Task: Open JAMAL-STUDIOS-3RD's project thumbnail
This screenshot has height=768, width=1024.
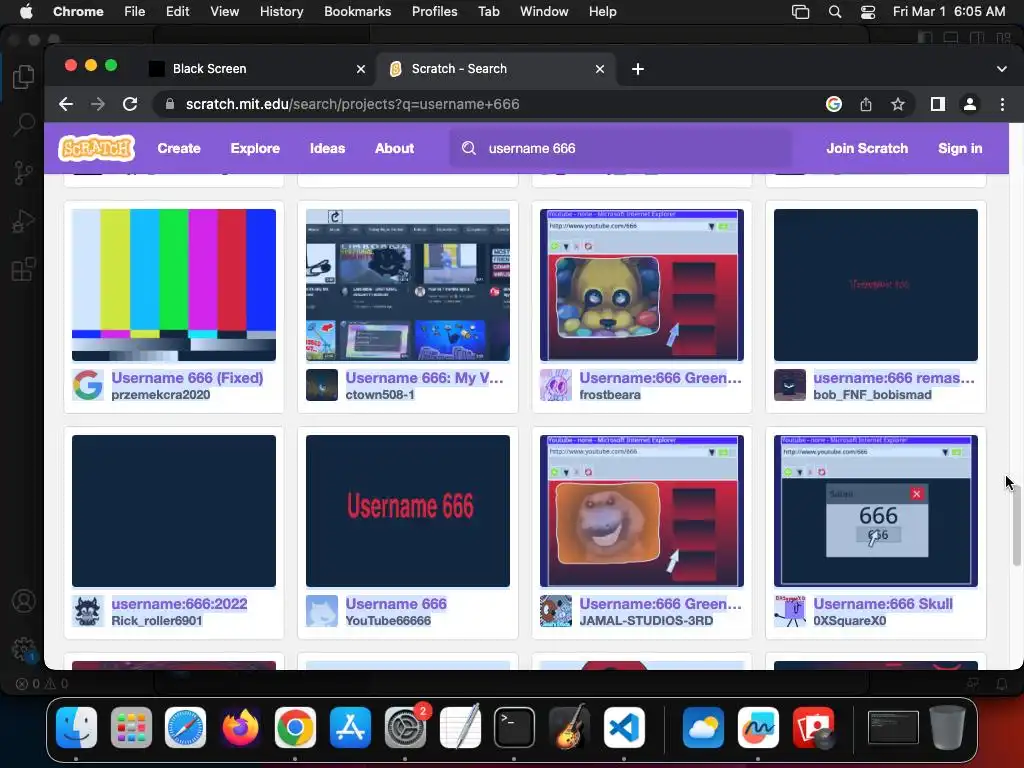Action: coord(642,511)
